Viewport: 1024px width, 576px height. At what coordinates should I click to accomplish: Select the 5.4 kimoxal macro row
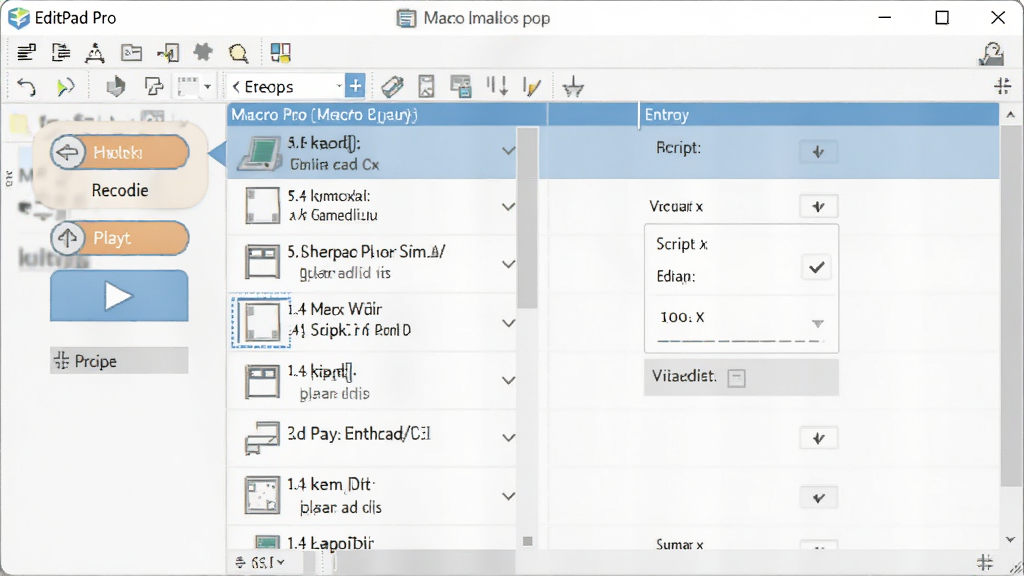(x=372, y=206)
